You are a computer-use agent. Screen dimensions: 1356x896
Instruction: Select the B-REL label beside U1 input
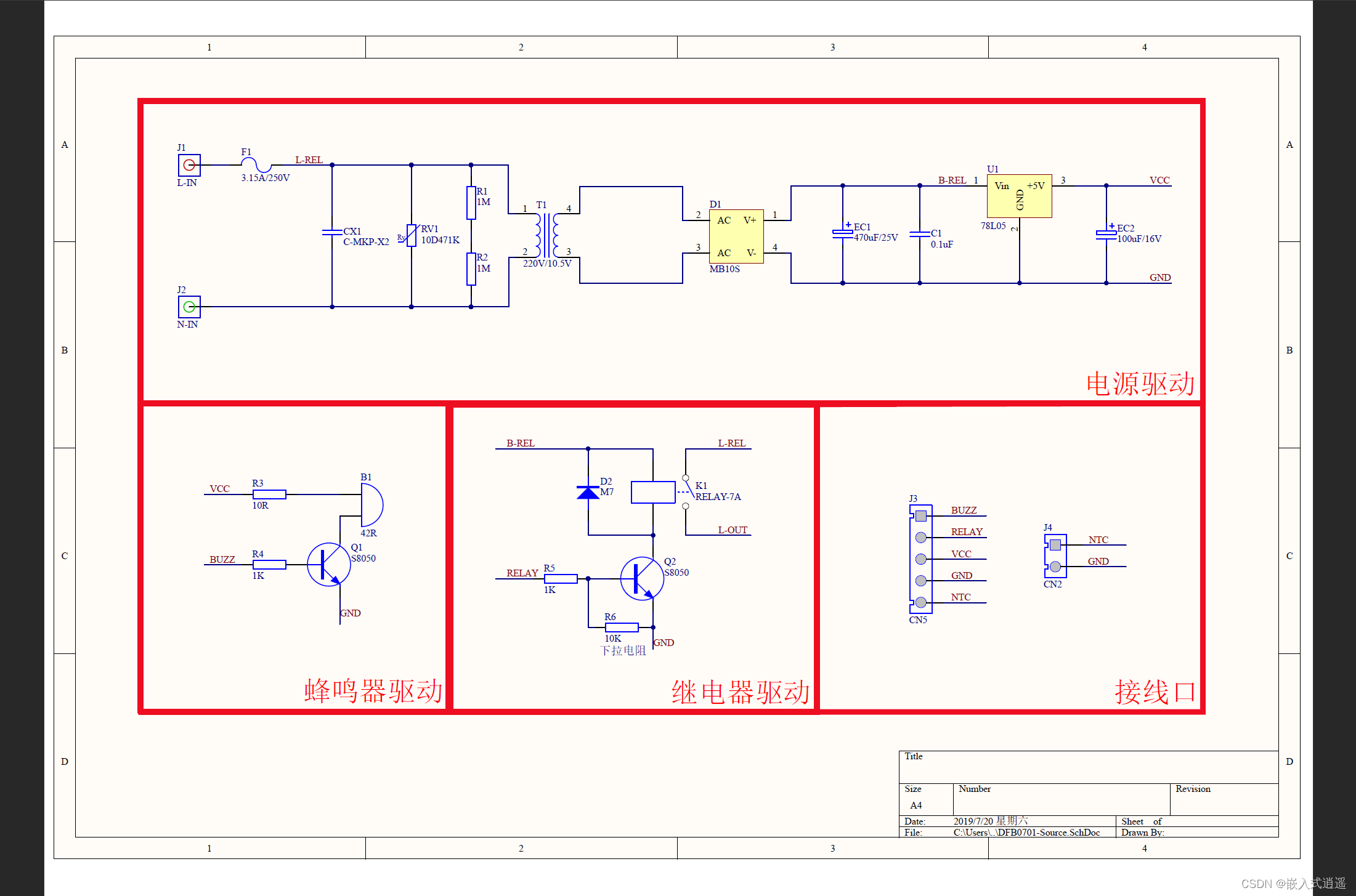click(x=952, y=180)
